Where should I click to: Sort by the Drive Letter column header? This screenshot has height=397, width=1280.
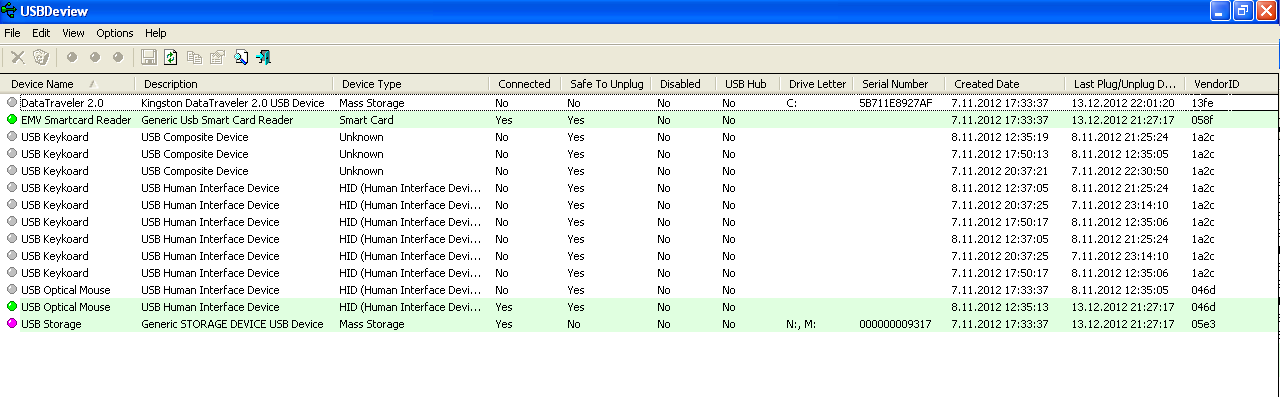(816, 84)
